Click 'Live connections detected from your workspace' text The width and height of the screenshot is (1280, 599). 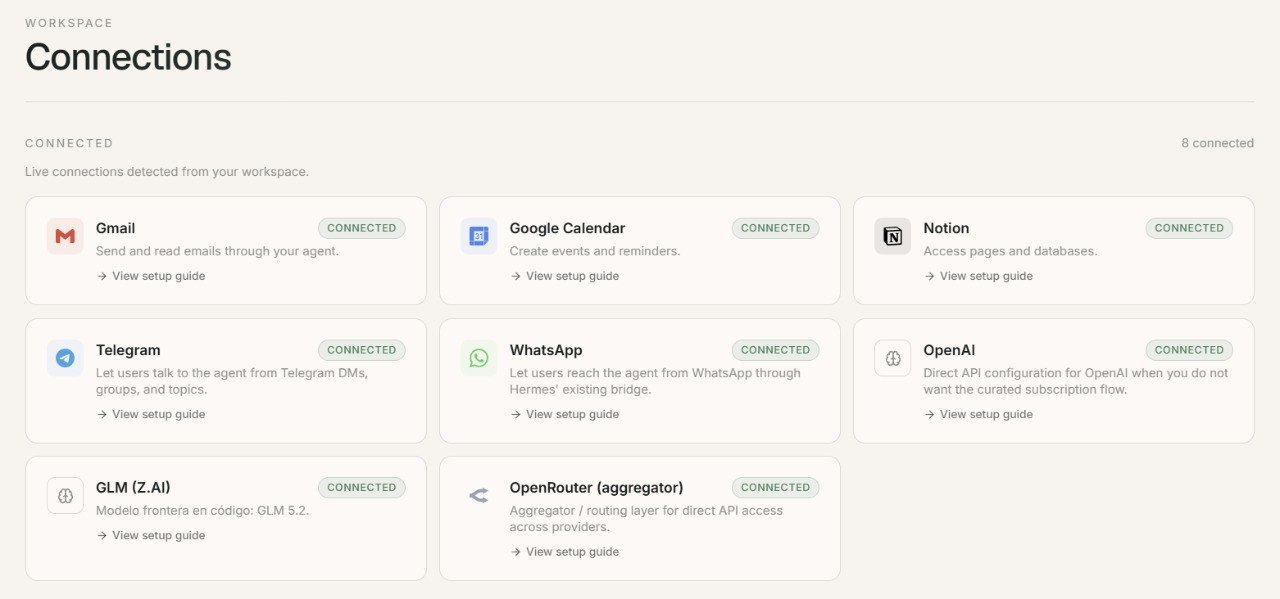point(167,172)
